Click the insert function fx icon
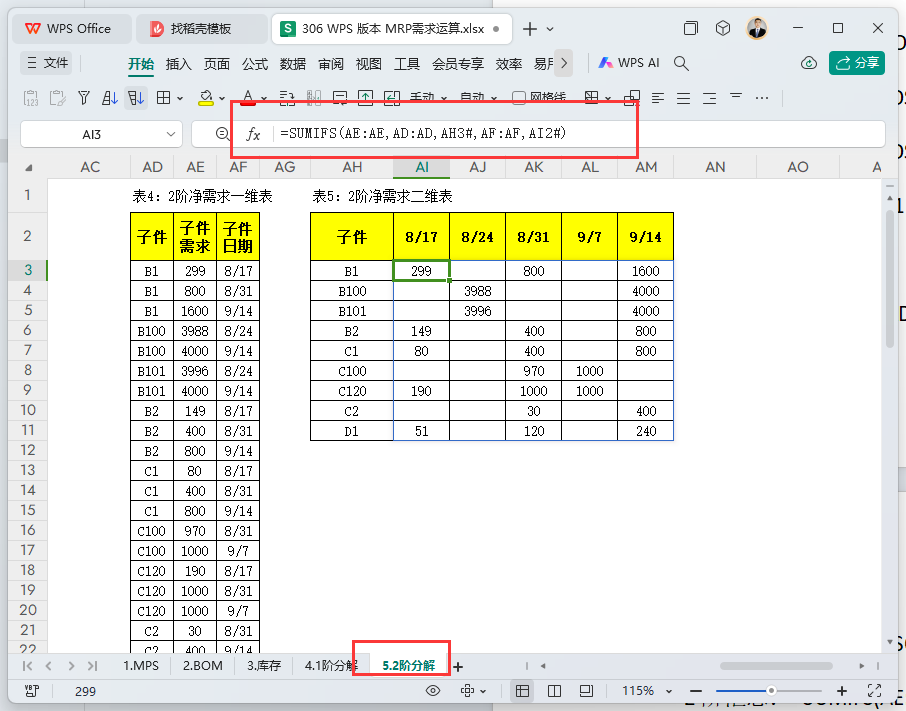The width and height of the screenshot is (906, 711). click(x=253, y=134)
